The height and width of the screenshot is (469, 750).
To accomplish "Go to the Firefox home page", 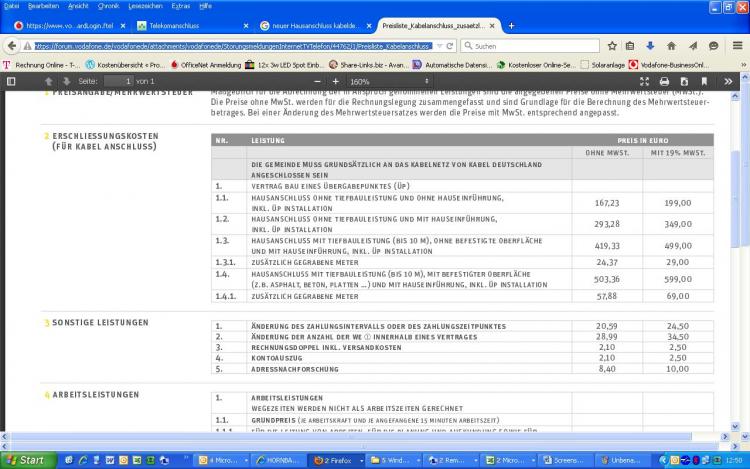I will (670, 46).
